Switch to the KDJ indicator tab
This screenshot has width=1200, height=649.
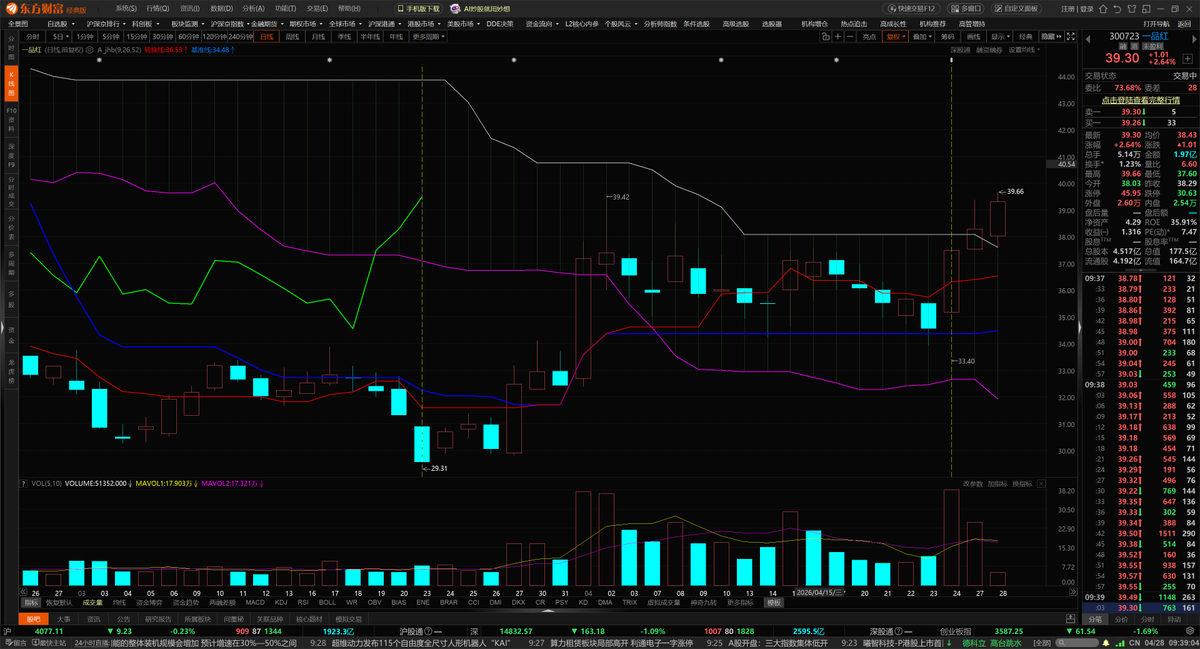pos(282,602)
